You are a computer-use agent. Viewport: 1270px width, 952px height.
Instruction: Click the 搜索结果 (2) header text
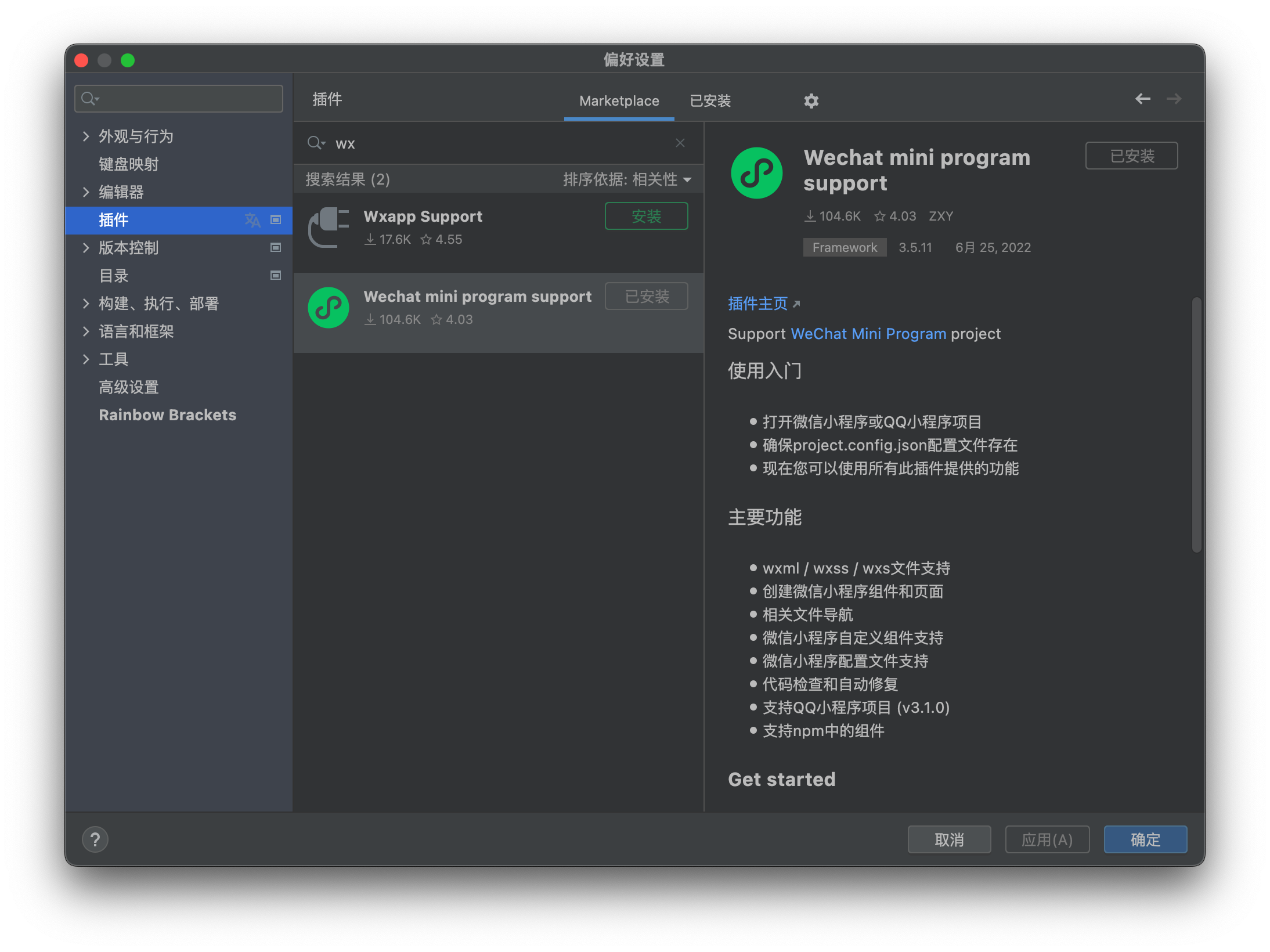click(348, 179)
